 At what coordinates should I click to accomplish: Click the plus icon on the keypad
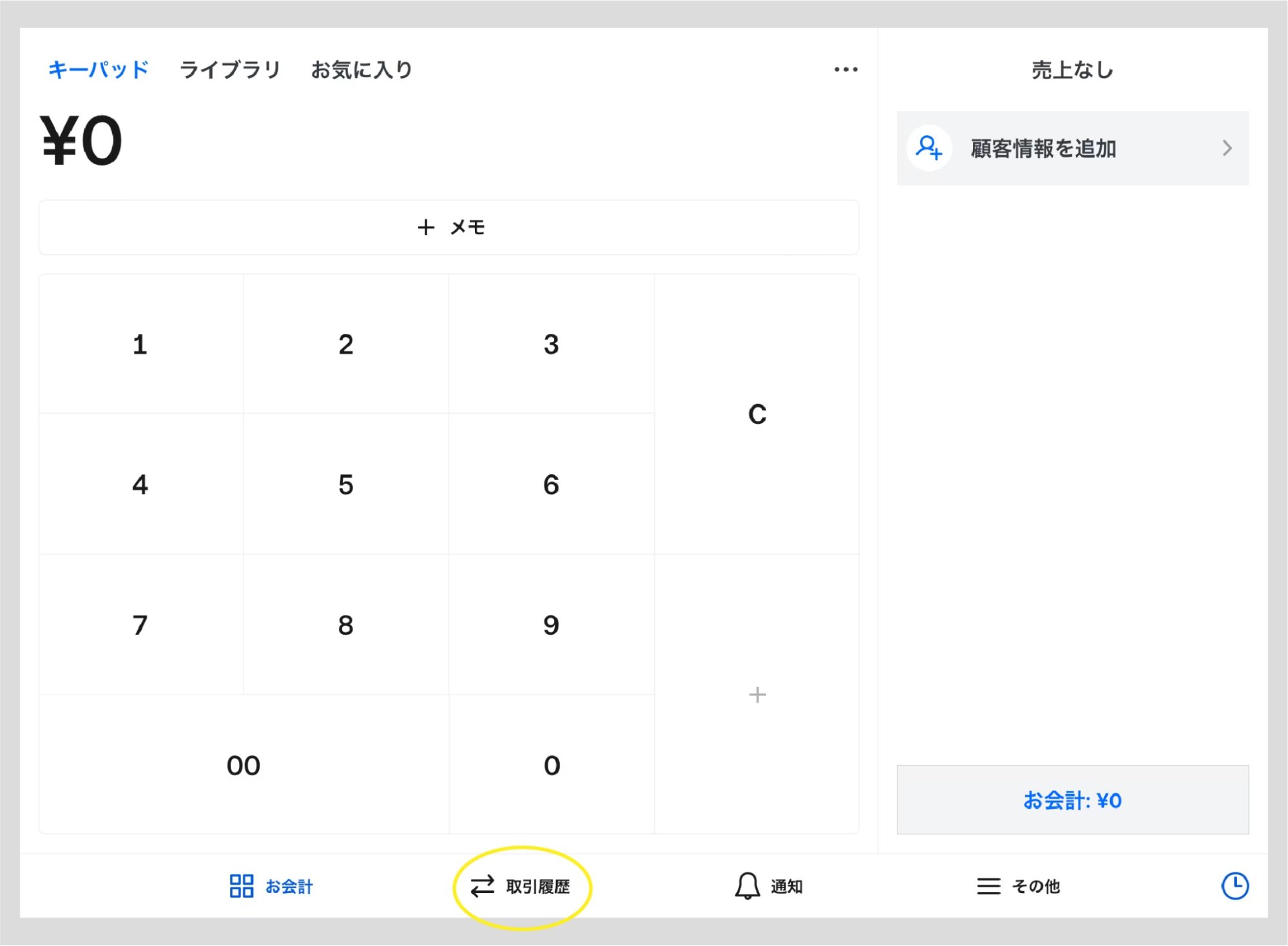click(756, 695)
